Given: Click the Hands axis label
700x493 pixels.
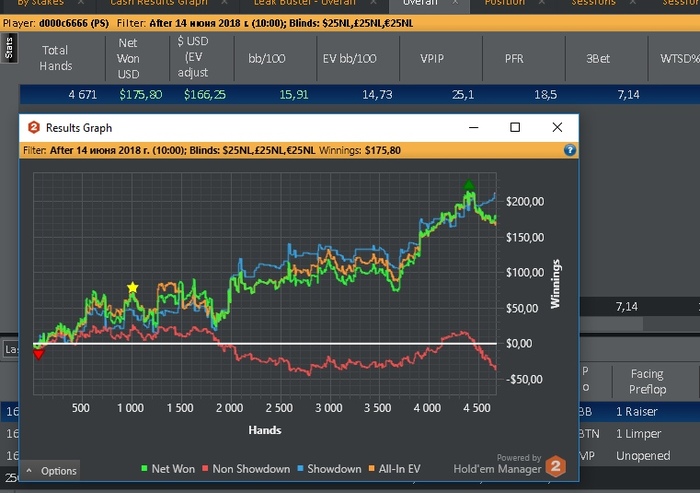Looking at the screenshot, I should click(x=265, y=430).
